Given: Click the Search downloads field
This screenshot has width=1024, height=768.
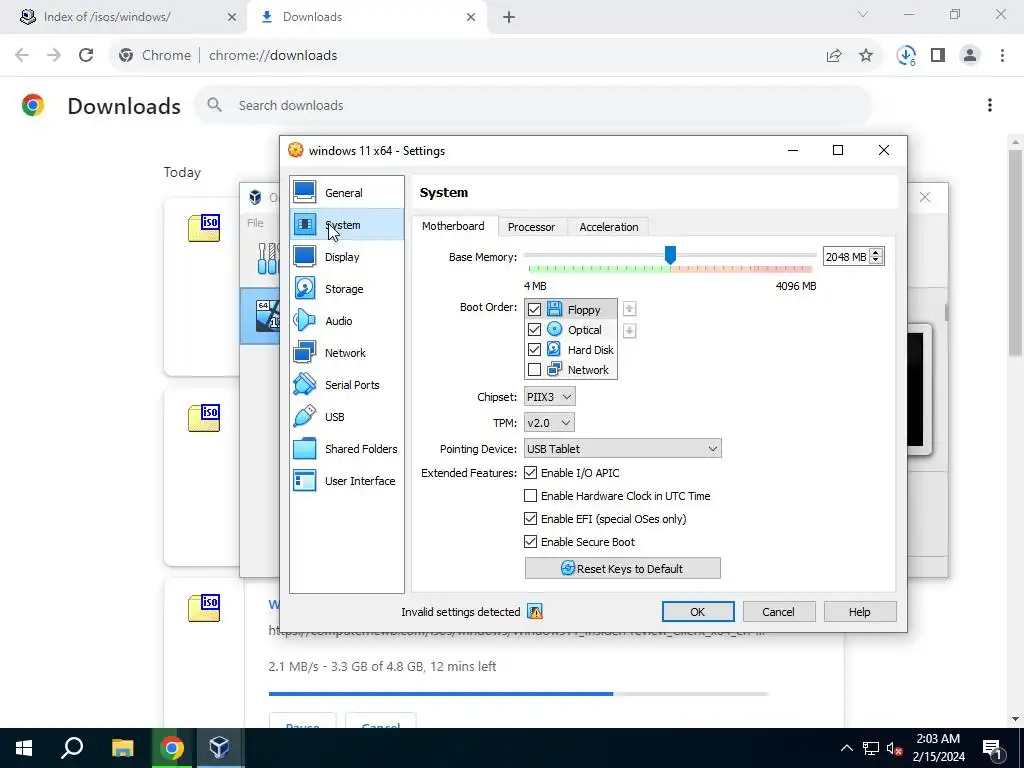Looking at the screenshot, I should tap(532, 105).
